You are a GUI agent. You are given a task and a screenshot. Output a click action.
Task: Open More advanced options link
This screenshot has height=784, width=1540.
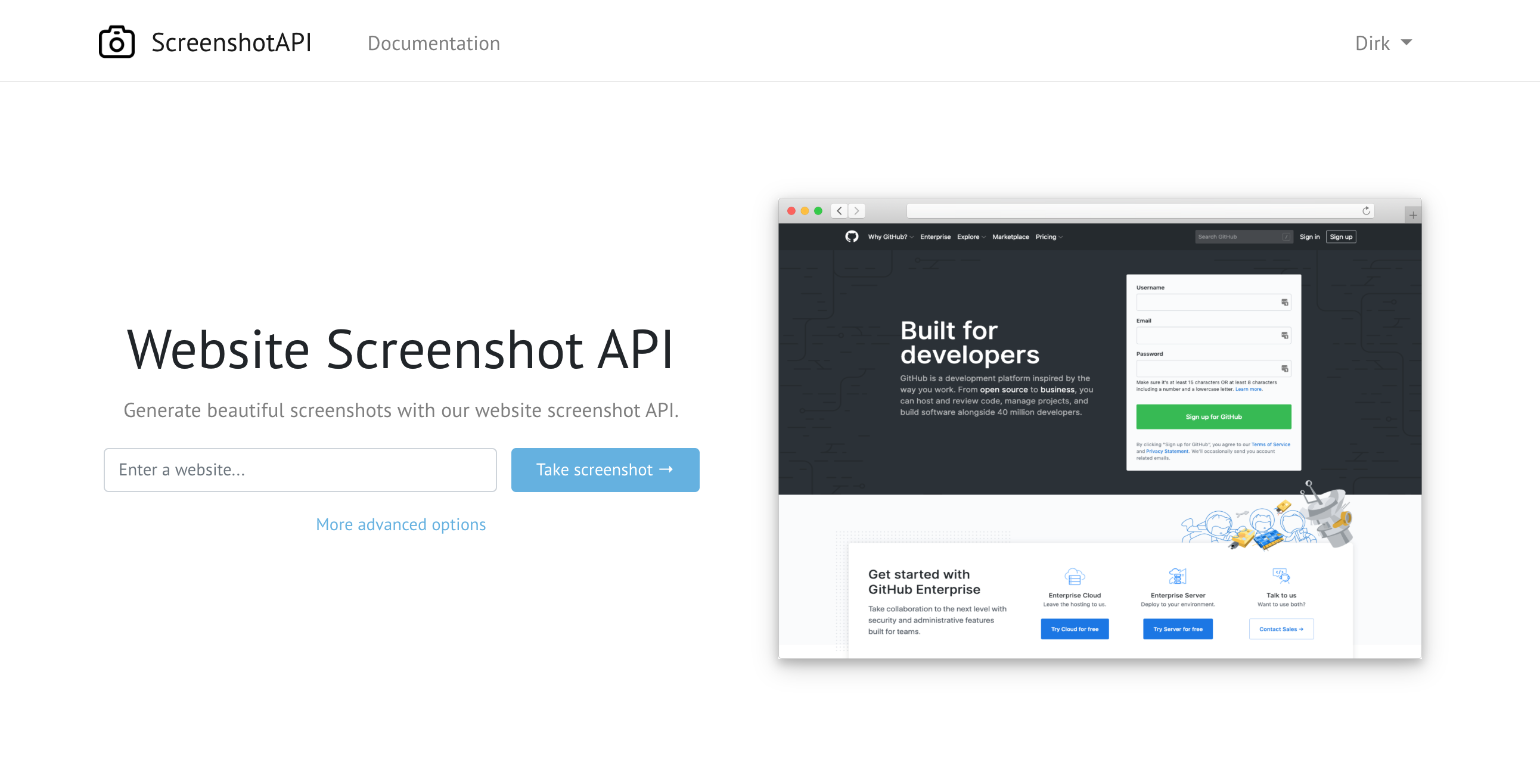point(400,524)
